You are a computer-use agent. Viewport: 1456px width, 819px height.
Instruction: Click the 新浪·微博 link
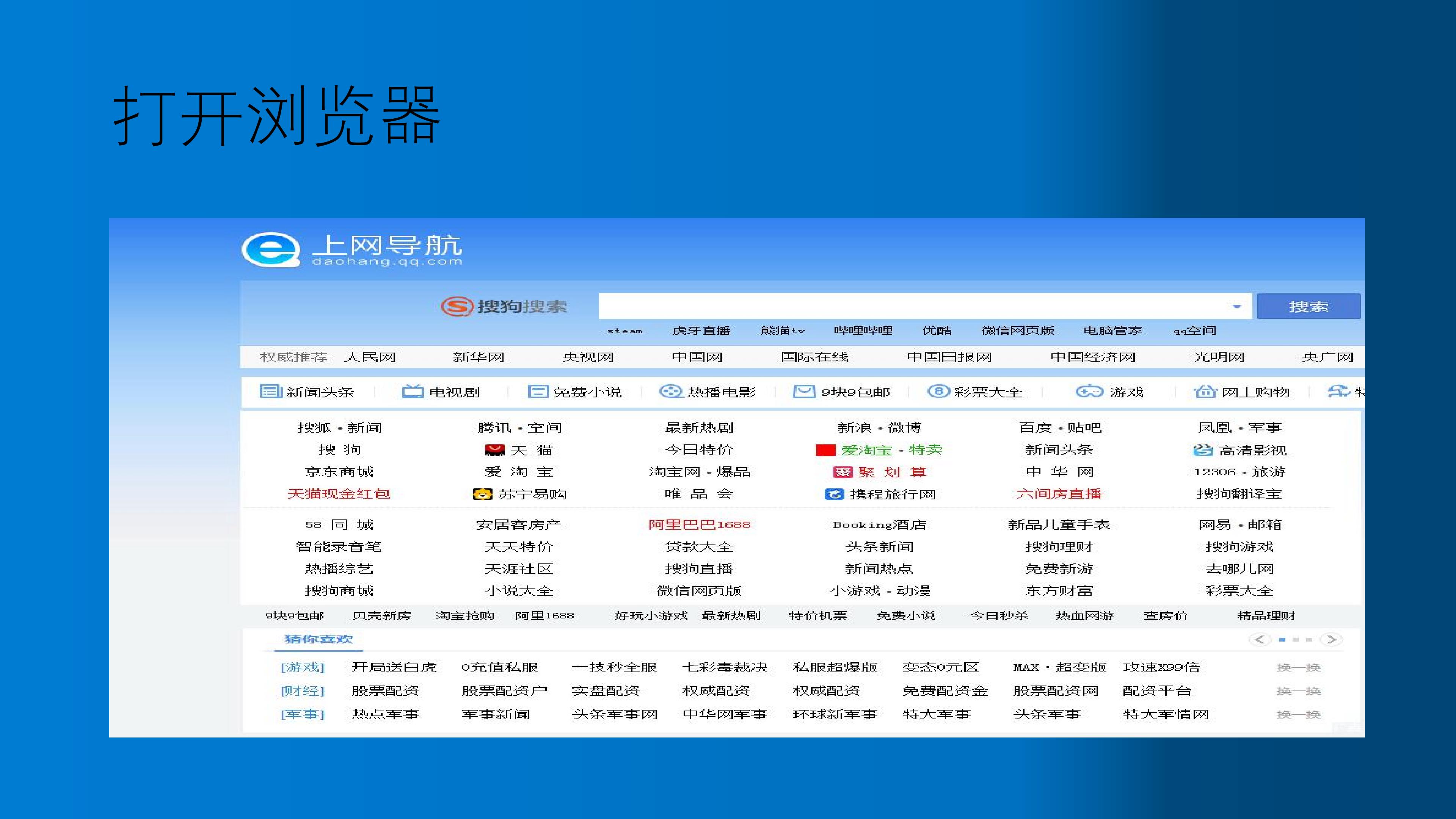point(880,428)
